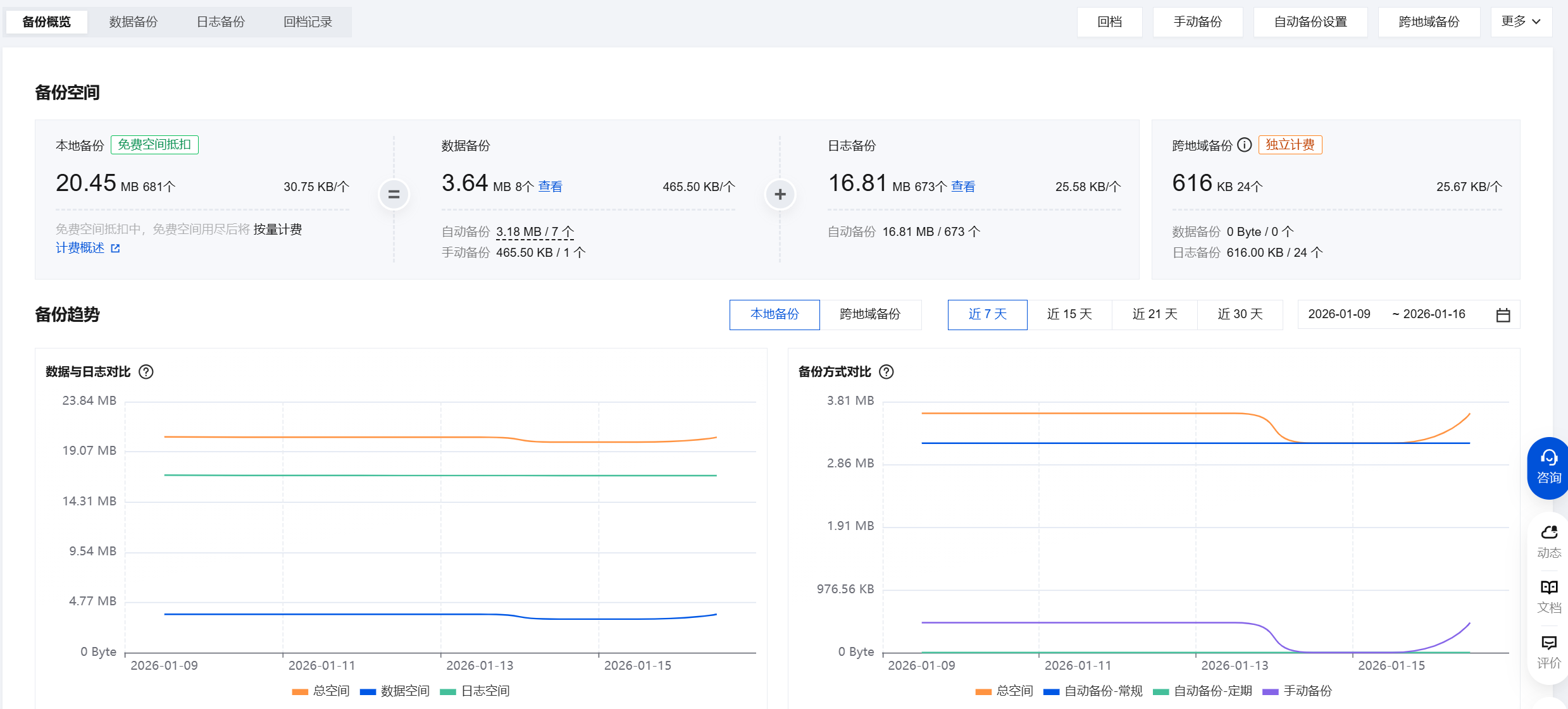Viewport: 1568px width, 709px height.
Task: Click help icon beside 备份方式对比
Action: 887,372
